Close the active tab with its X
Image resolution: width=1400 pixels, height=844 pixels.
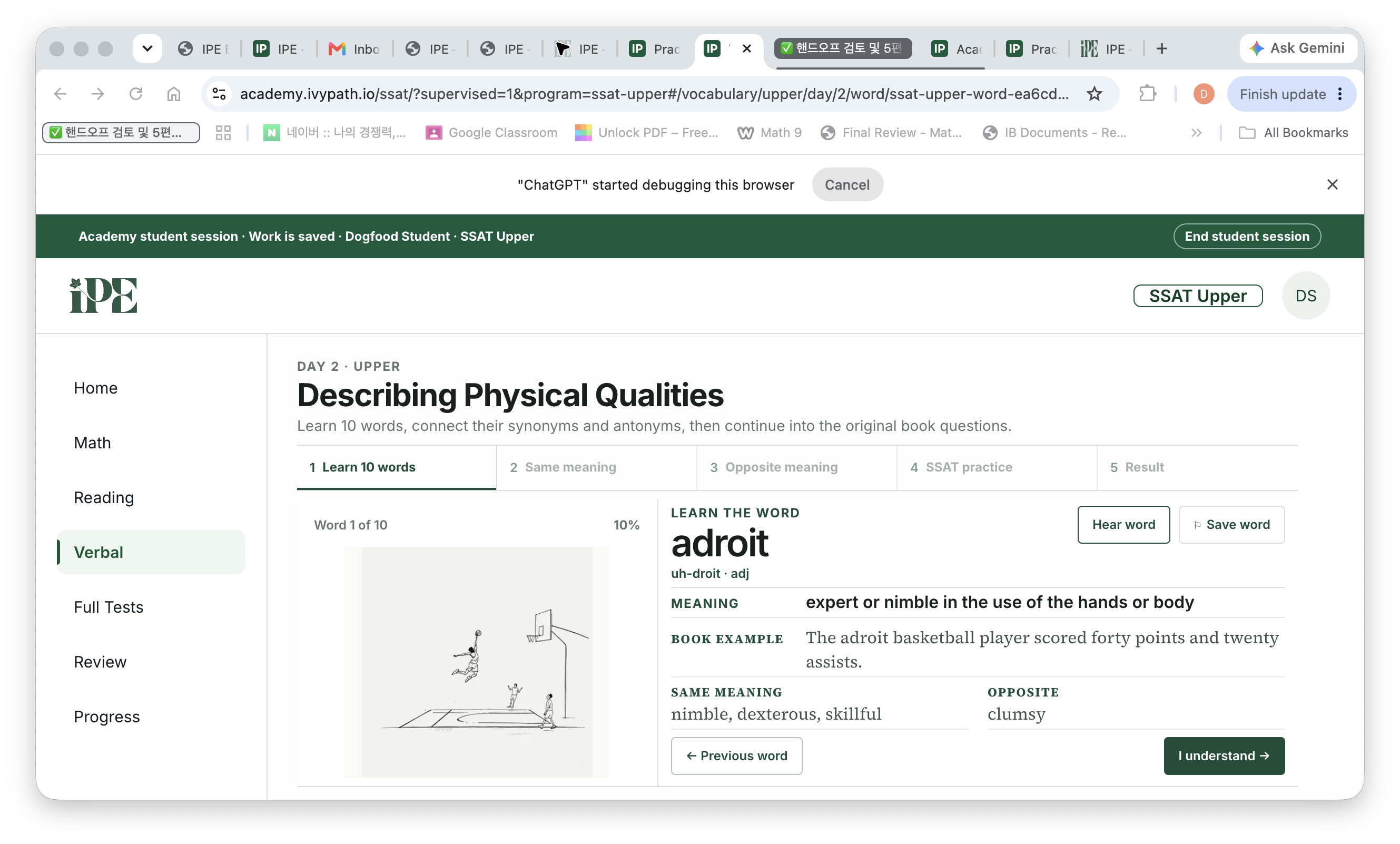[747, 49]
